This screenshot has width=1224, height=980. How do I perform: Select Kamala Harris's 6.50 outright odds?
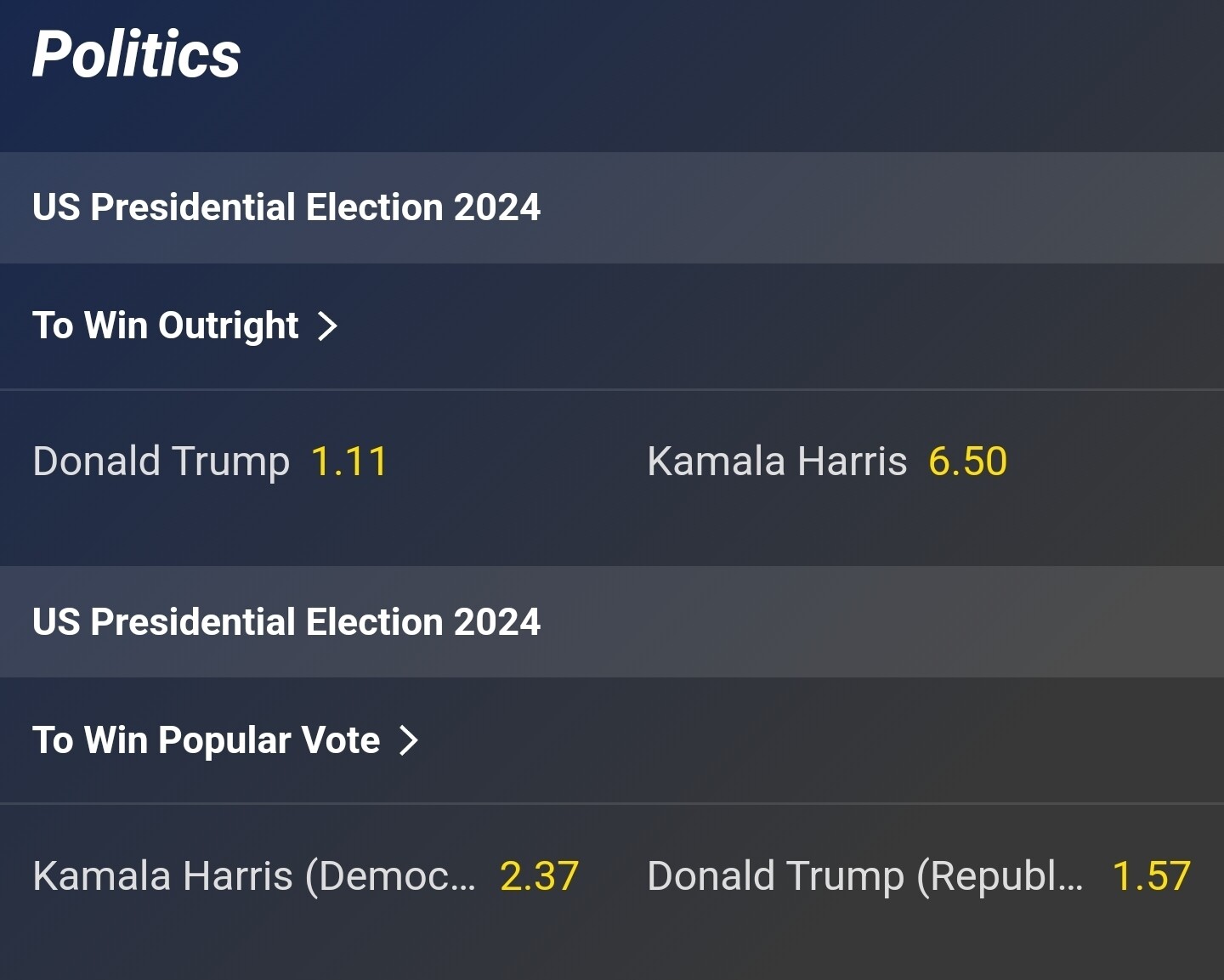[967, 462]
